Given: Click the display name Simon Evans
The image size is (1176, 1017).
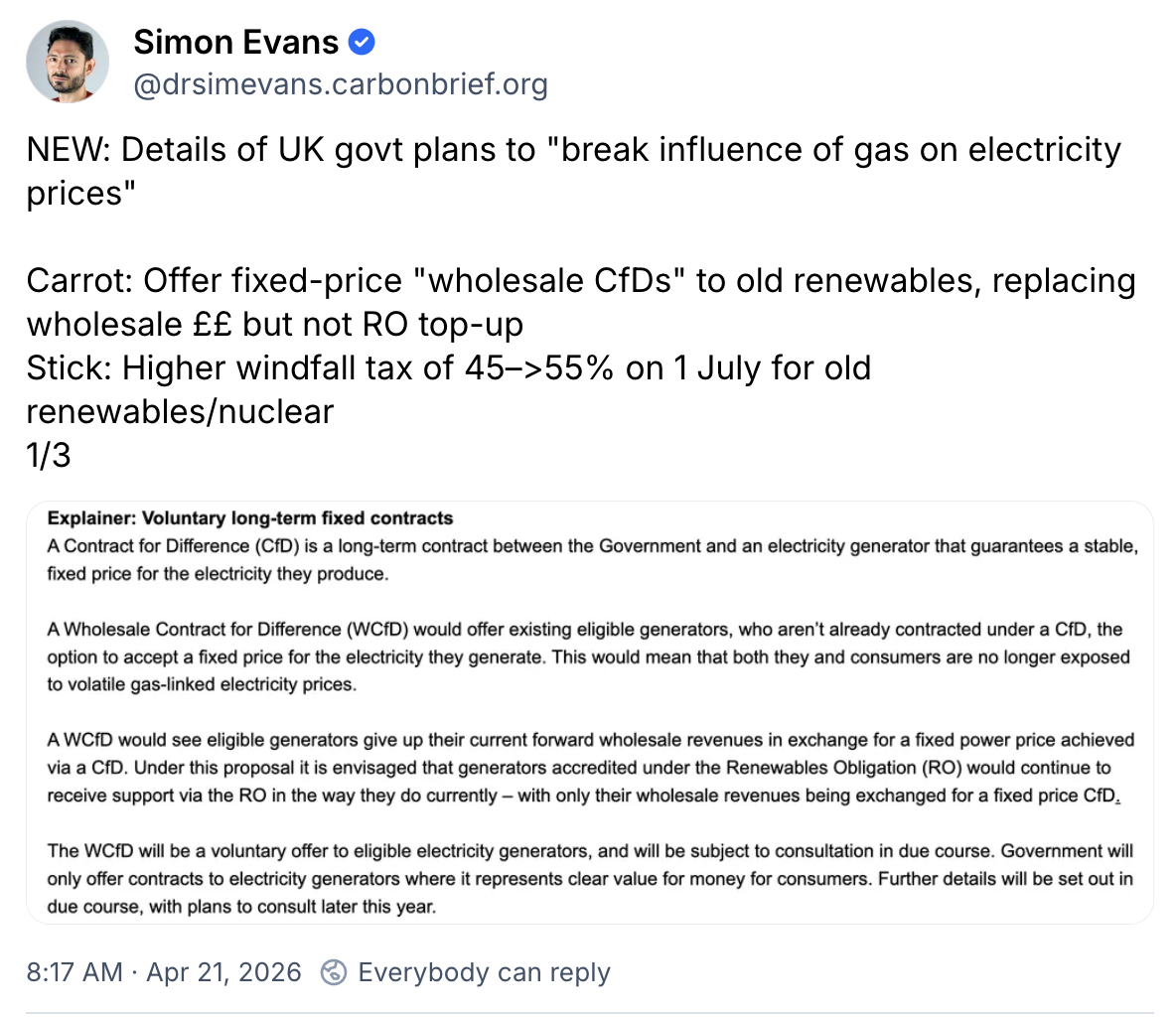Looking at the screenshot, I should point(236,42).
